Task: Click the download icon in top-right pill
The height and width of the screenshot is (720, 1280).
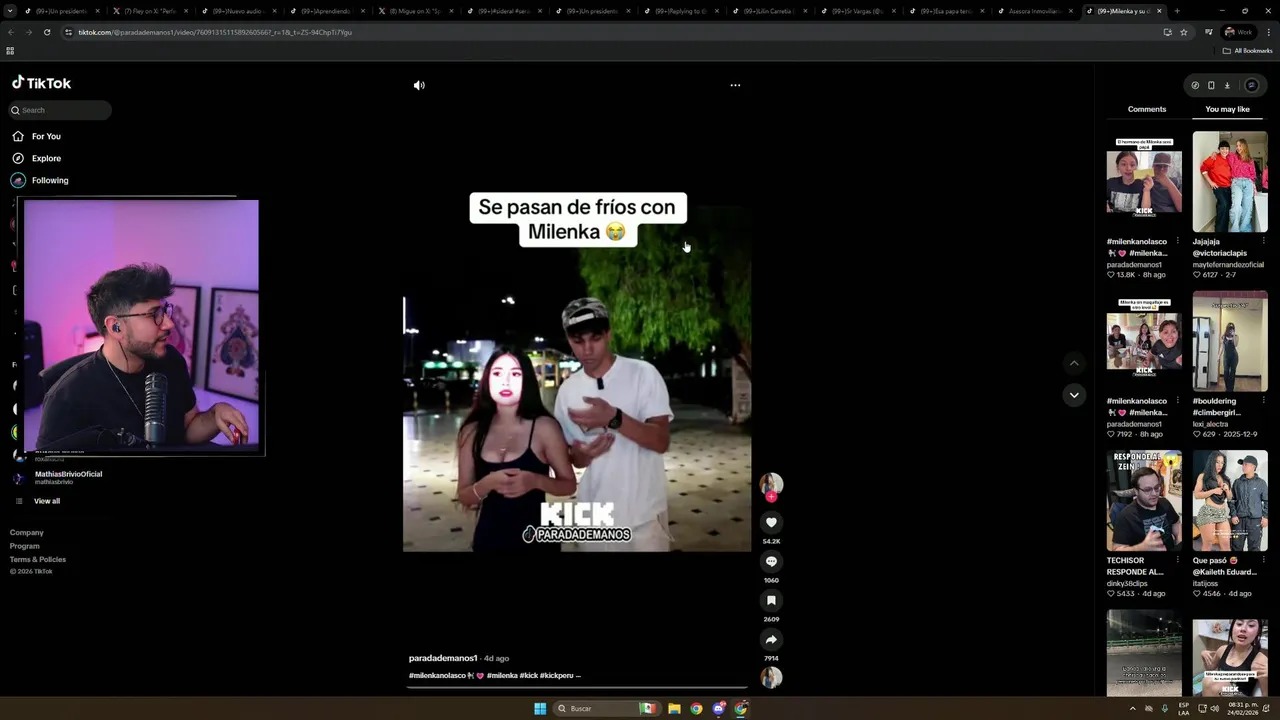Action: [1227, 85]
